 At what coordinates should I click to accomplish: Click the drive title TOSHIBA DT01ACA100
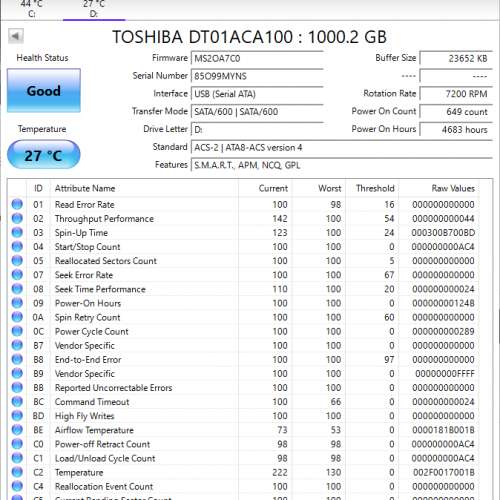point(249,37)
